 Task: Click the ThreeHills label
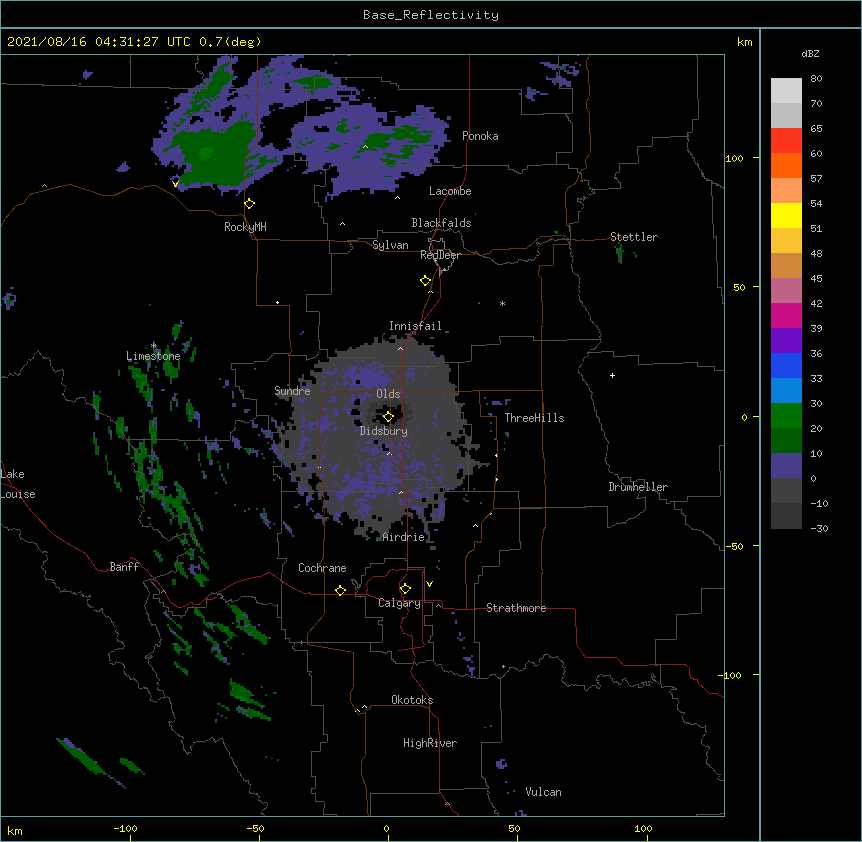(534, 418)
